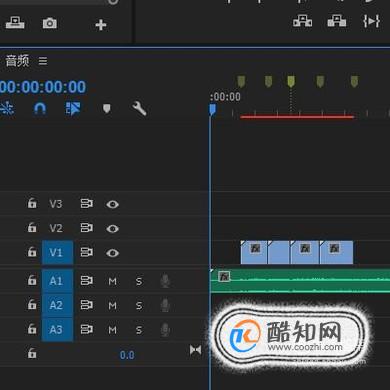Click voice-over record mic on A1
This screenshot has width=390, height=390.
point(165,281)
